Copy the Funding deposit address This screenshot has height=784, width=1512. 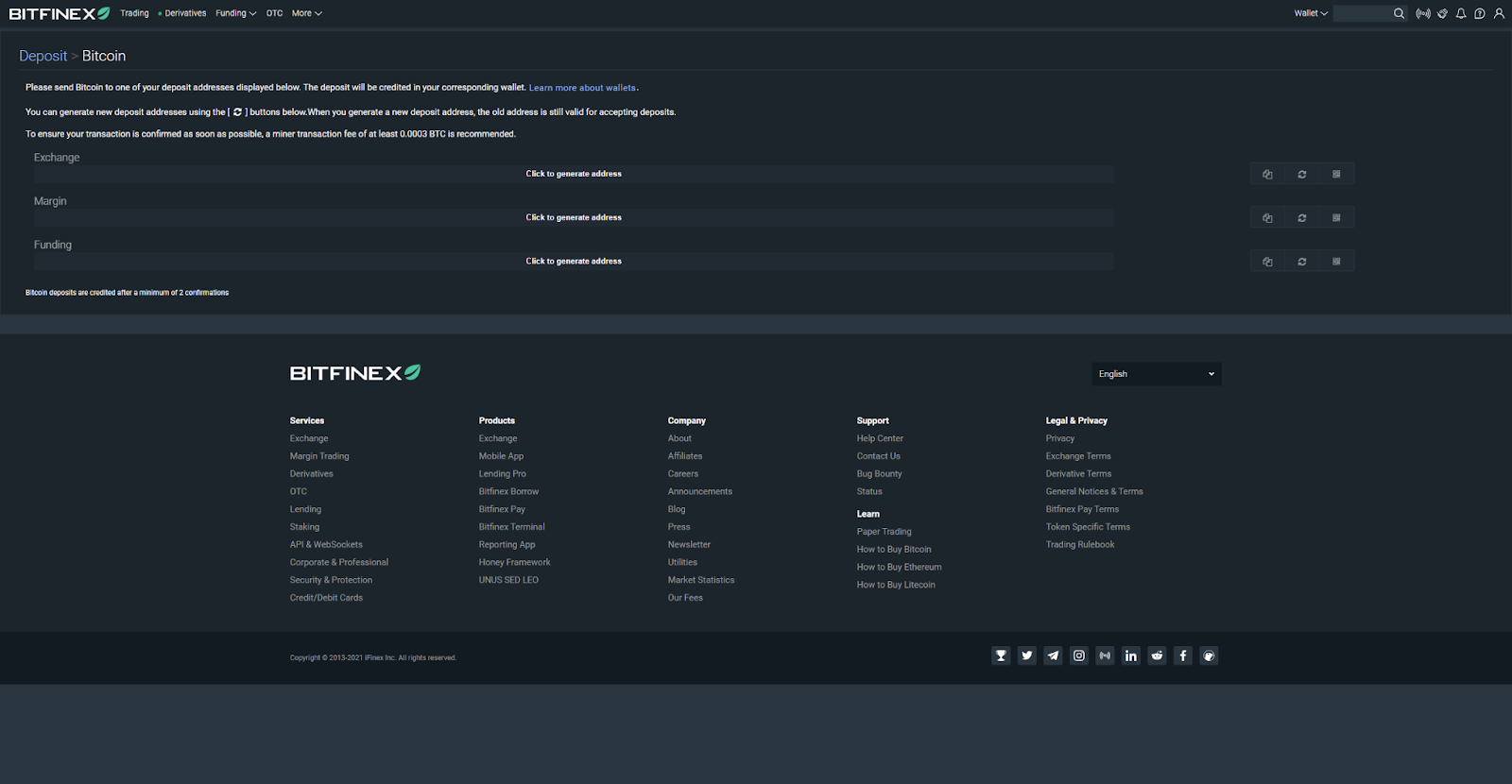click(x=1267, y=261)
